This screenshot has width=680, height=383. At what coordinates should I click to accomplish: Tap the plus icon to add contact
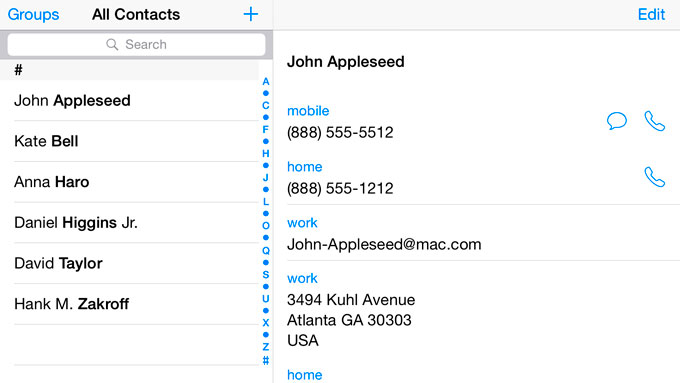tap(251, 14)
